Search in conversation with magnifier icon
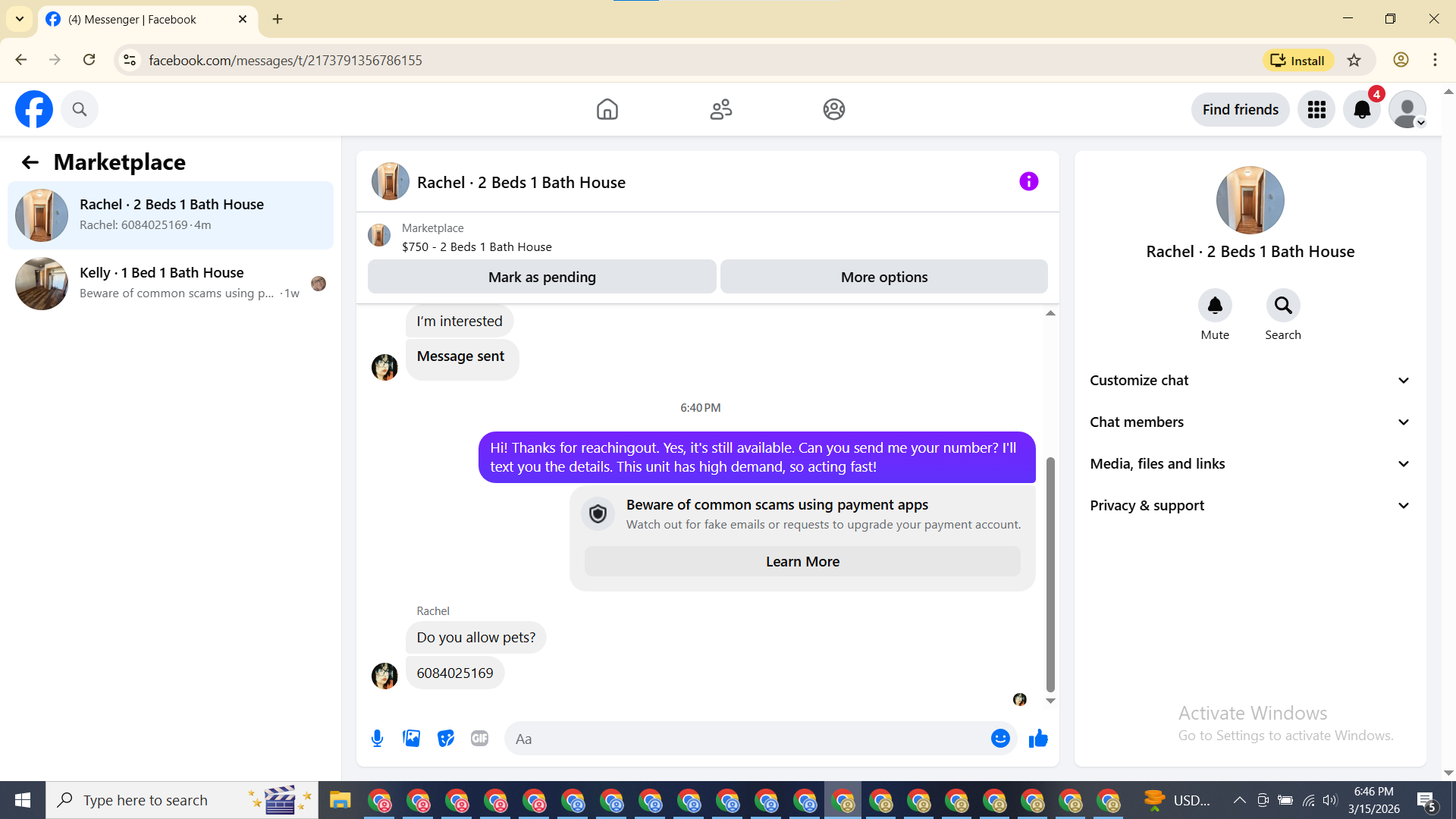The width and height of the screenshot is (1456, 819). [x=1283, y=305]
